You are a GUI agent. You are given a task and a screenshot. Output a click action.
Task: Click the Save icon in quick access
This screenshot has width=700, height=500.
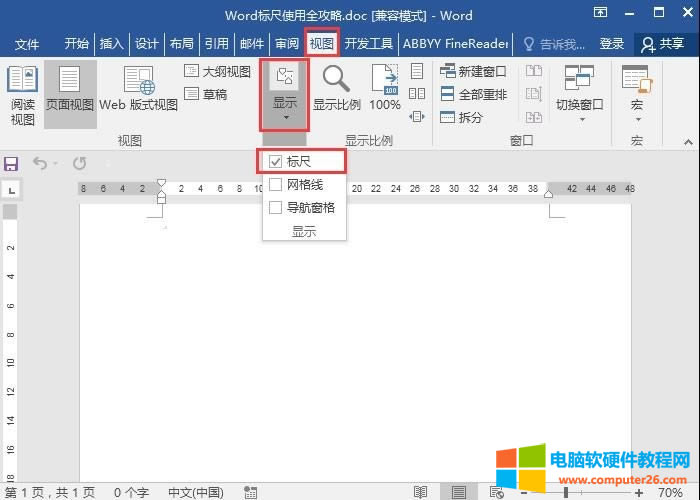[x=12, y=163]
